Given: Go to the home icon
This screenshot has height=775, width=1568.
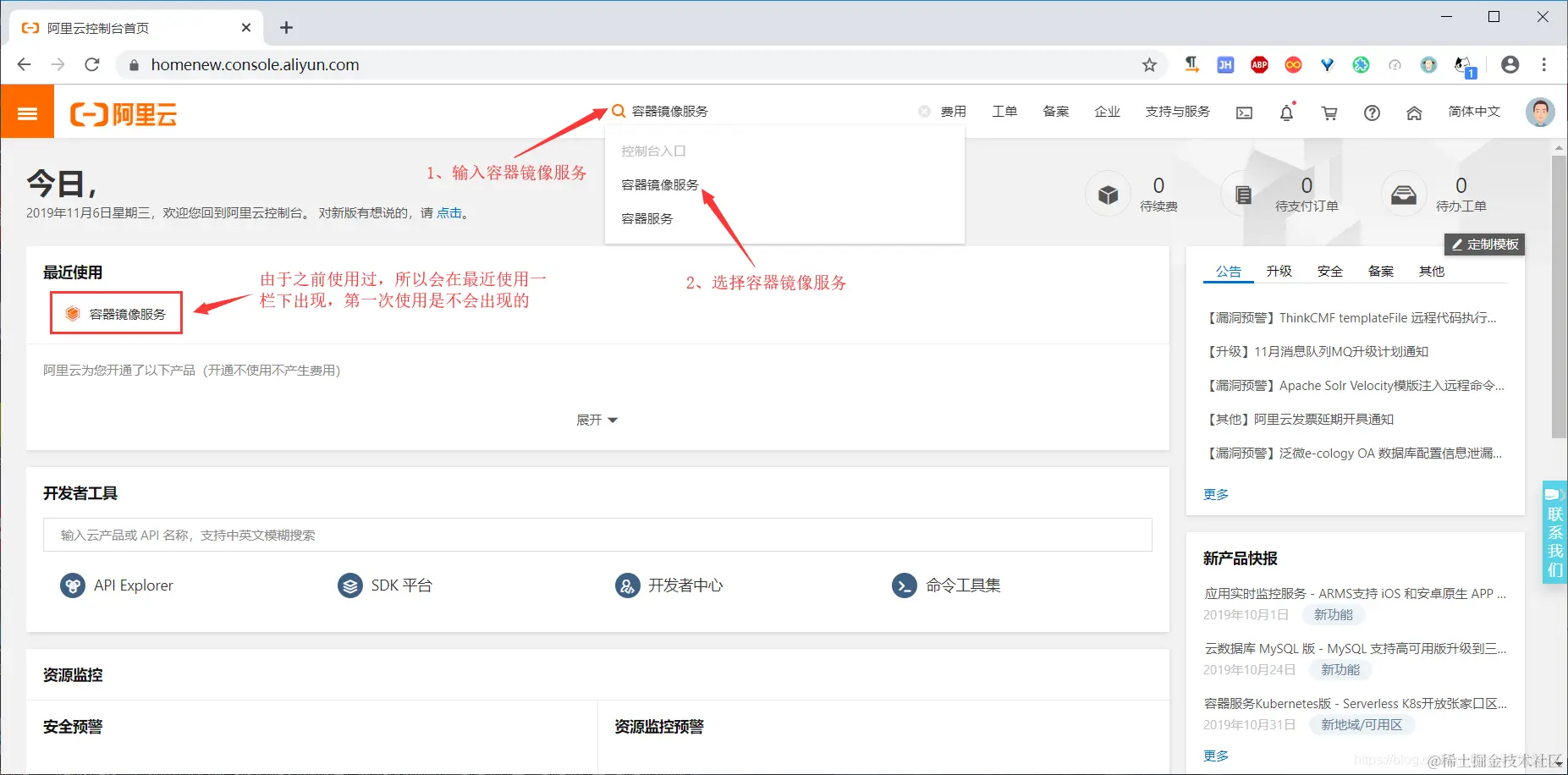Looking at the screenshot, I should click(1414, 113).
